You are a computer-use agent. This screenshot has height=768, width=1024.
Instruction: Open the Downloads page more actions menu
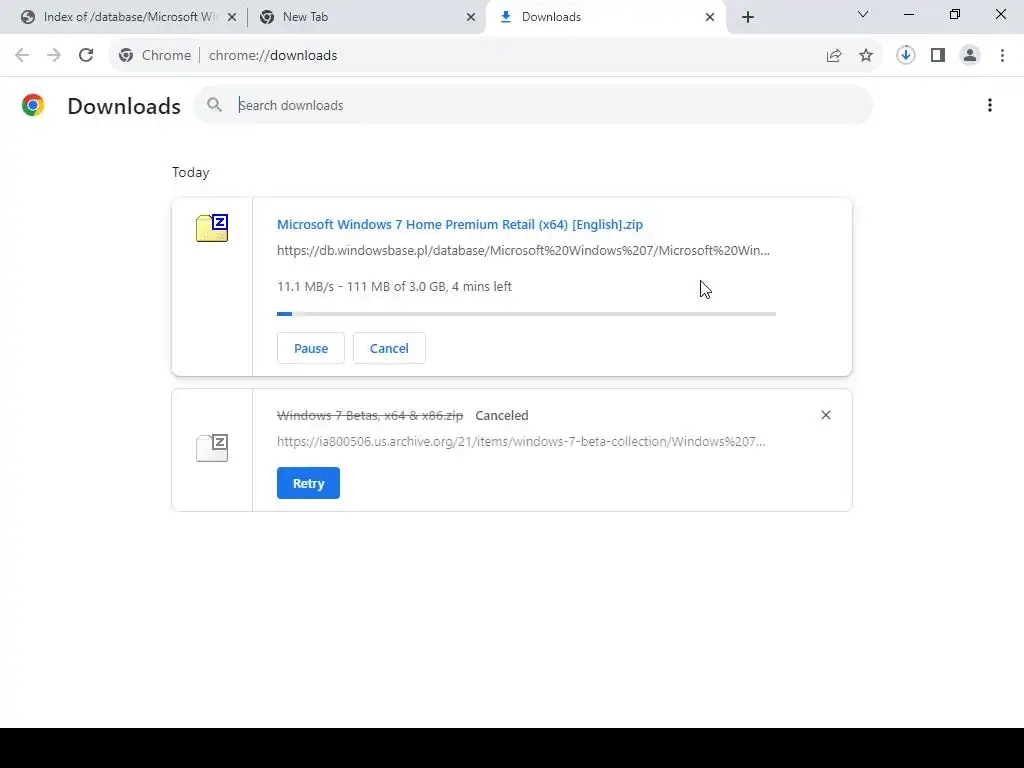pos(990,105)
